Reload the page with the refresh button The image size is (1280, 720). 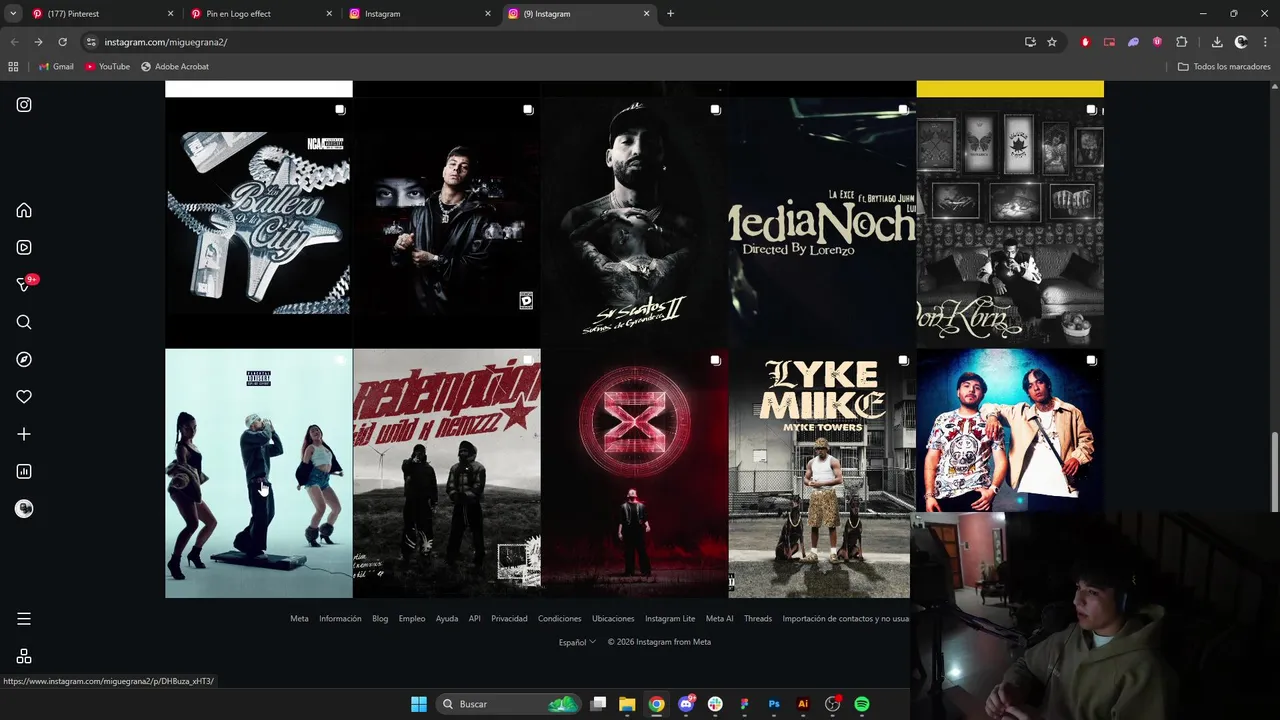(x=62, y=42)
